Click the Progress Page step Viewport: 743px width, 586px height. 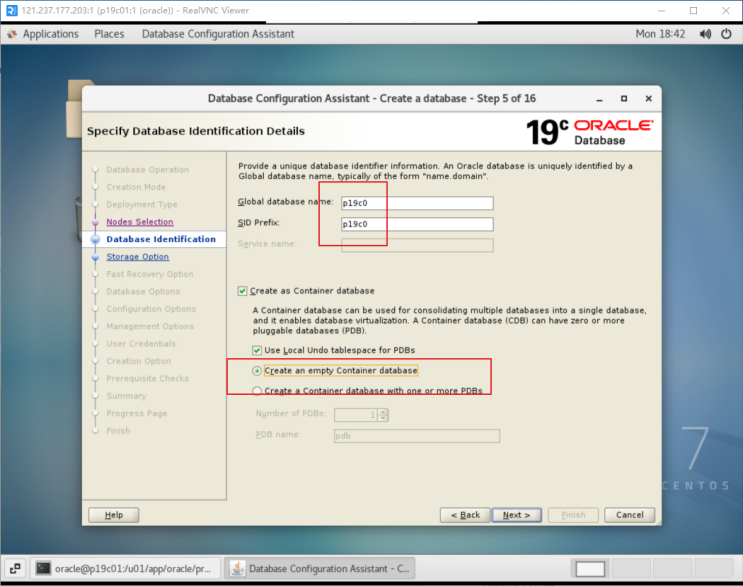136,414
